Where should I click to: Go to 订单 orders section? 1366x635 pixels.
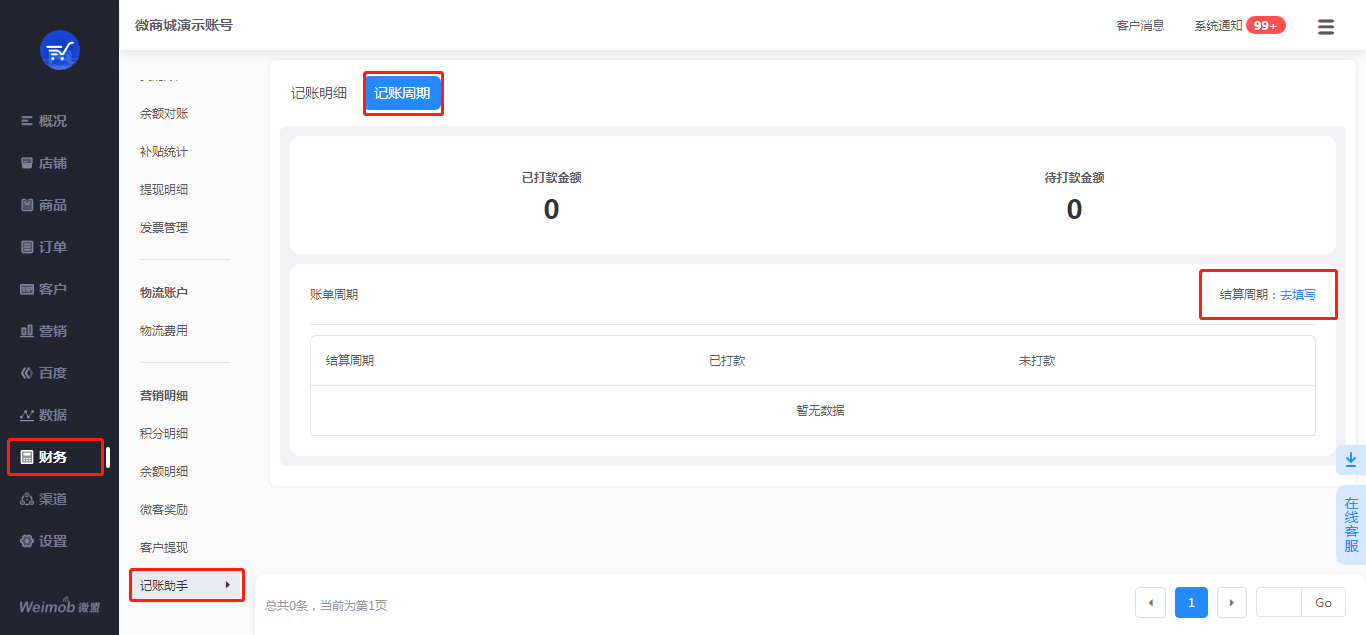(44, 247)
